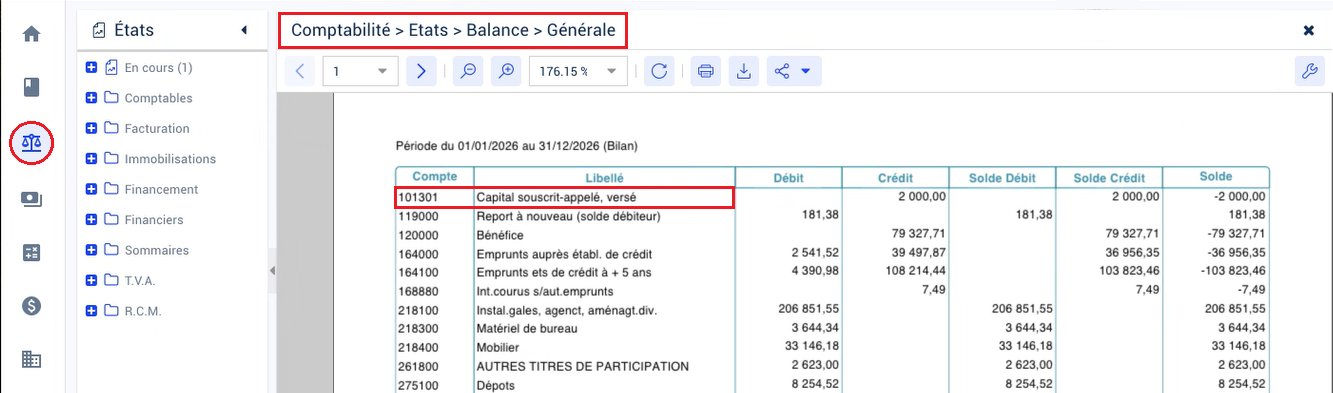The width and height of the screenshot is (1333, 393).
Task: Click the panel splitter collapse handle
Action: 272,272
